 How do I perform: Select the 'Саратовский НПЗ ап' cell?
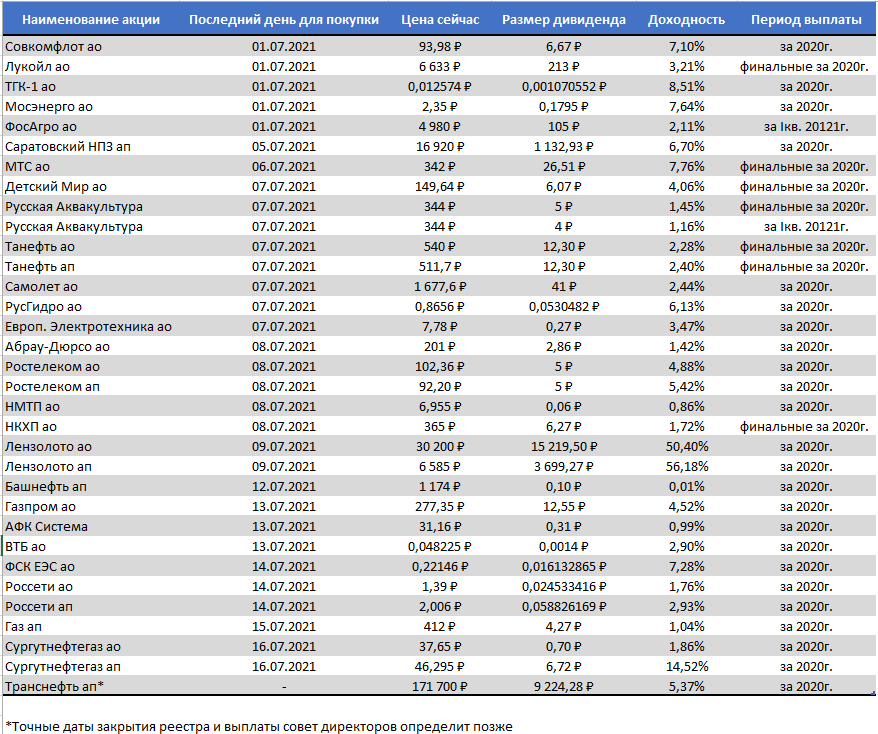pos(68,147)
